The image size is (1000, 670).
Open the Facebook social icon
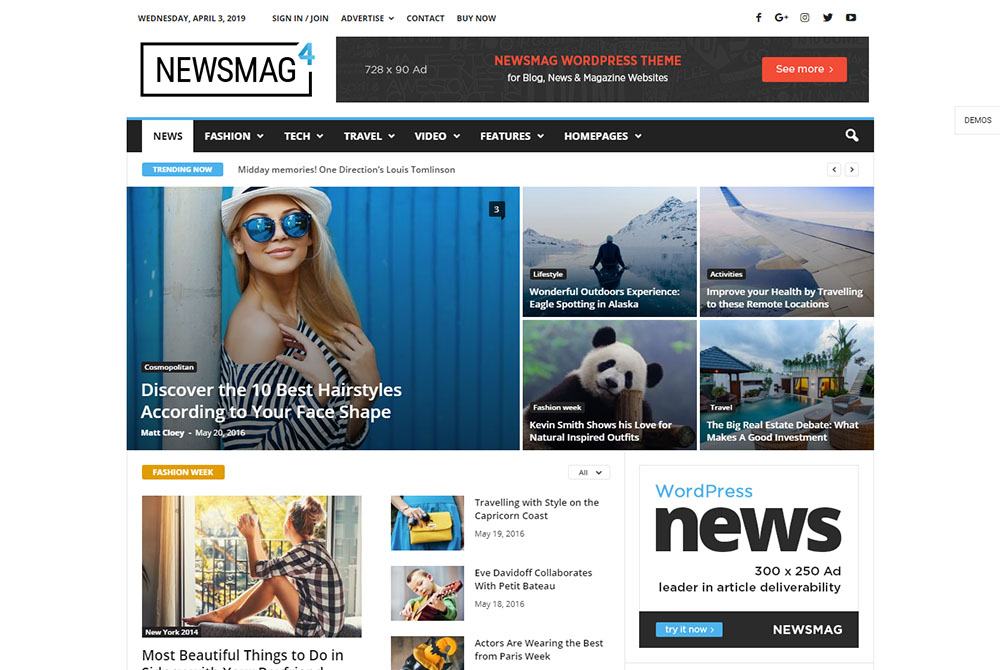(758, 18)
